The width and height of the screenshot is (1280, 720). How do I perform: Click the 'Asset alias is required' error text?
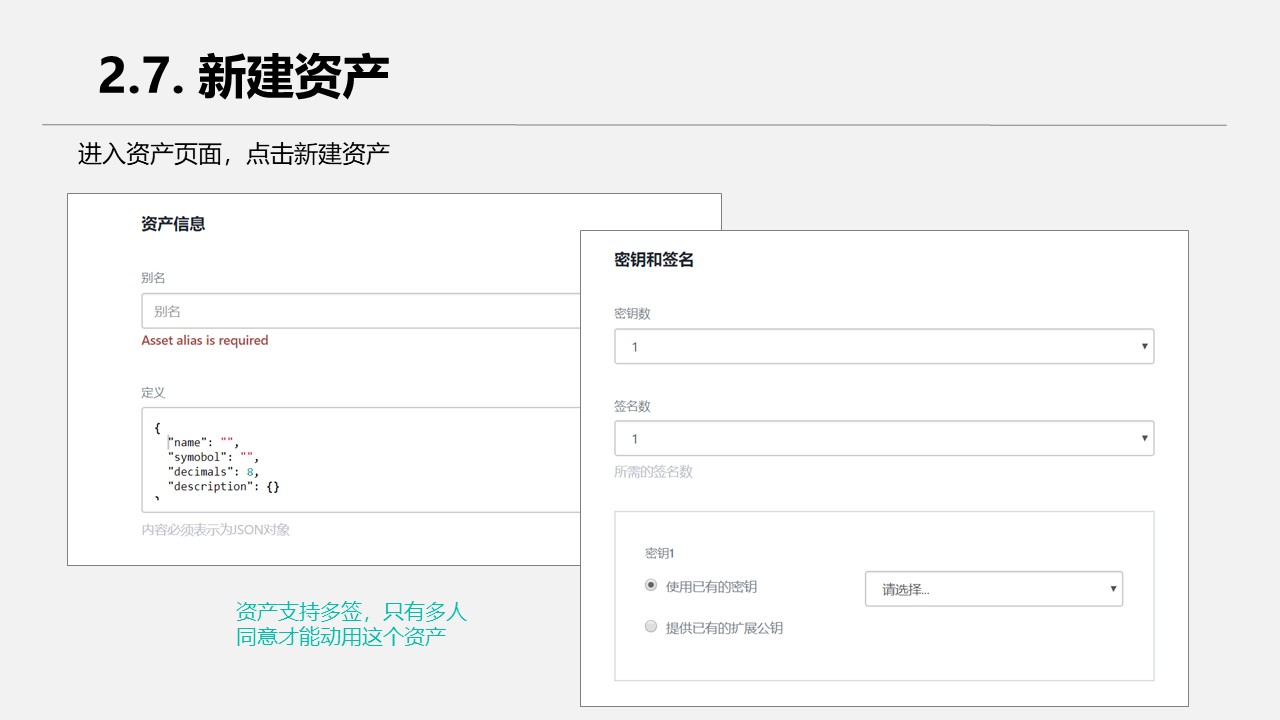(205, 340)
